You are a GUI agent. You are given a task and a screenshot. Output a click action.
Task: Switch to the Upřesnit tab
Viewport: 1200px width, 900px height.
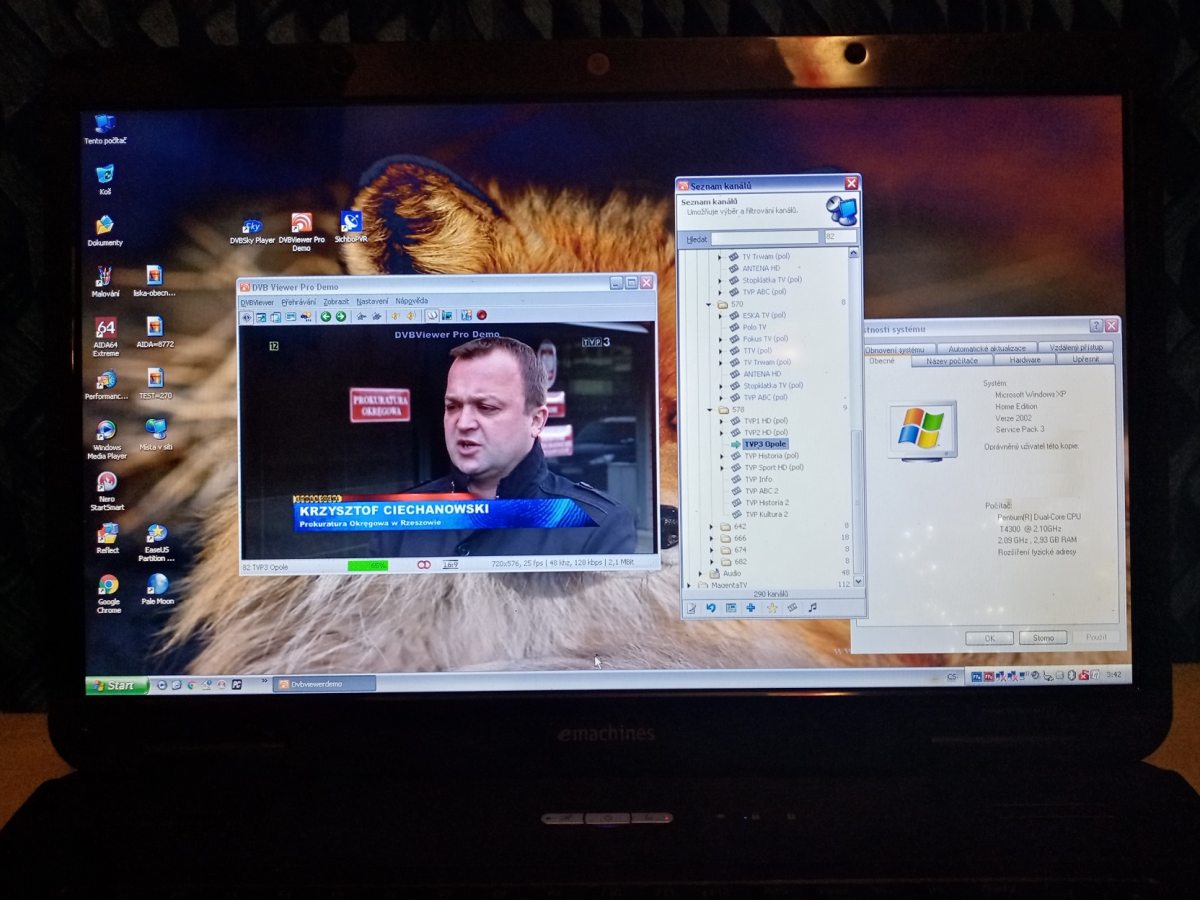coord(1085,359)
